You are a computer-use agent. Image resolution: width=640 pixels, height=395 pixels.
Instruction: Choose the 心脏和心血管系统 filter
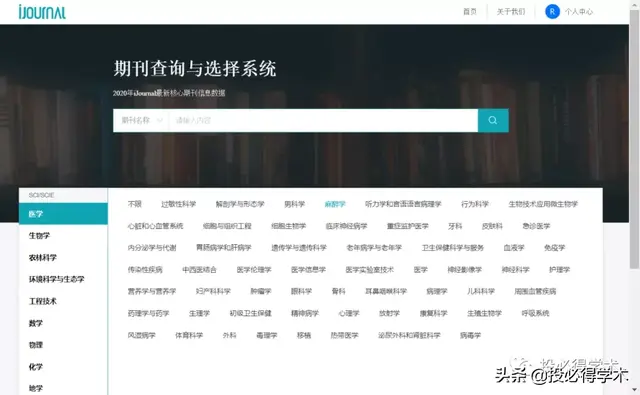tap(155, 226)
